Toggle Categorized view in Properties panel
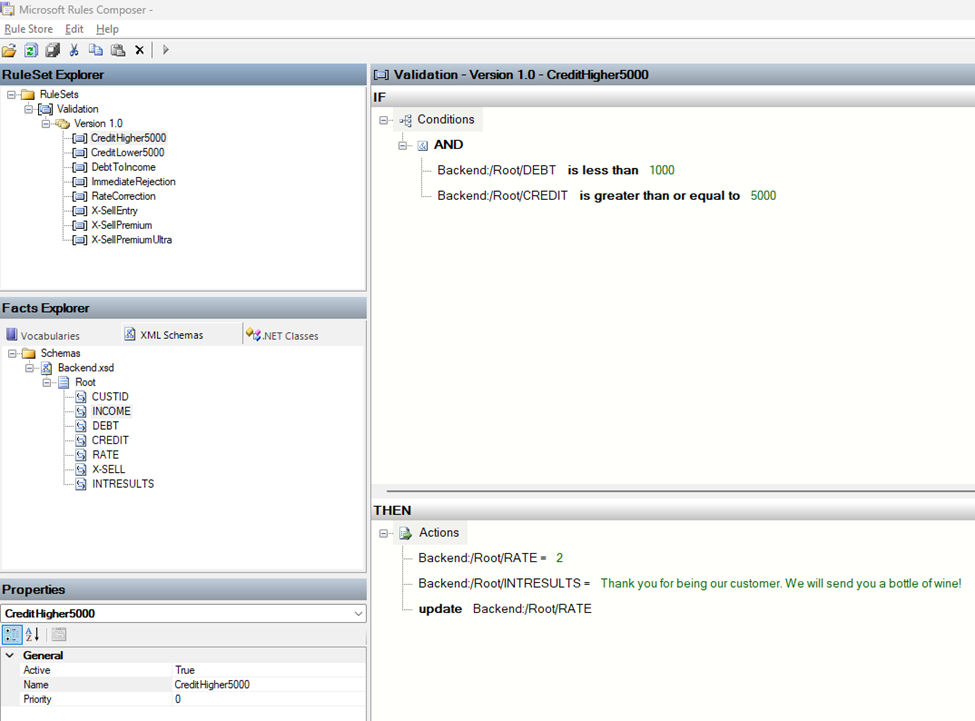The image size is (975, 721). (x=12, y=634)
